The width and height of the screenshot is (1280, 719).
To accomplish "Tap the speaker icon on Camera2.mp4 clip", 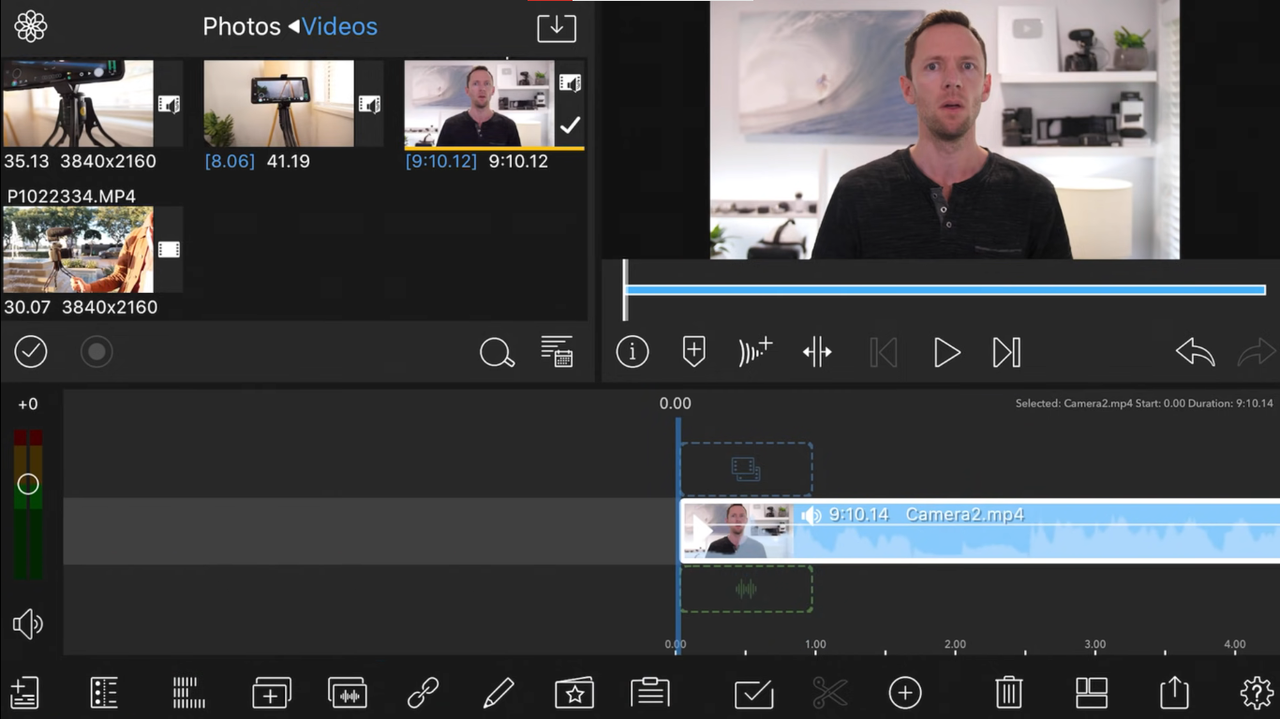I will [811, 515].
